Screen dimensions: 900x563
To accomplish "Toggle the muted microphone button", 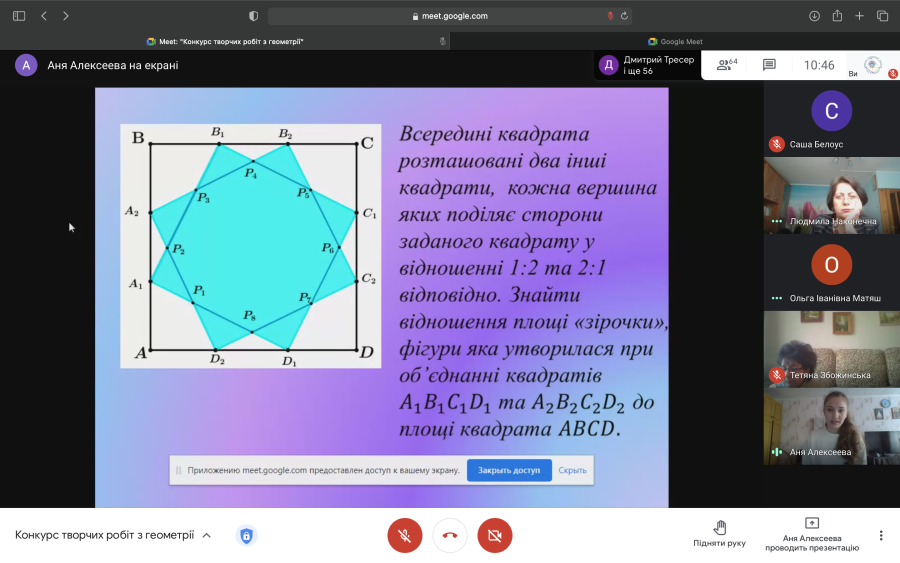I will point(405,535).
